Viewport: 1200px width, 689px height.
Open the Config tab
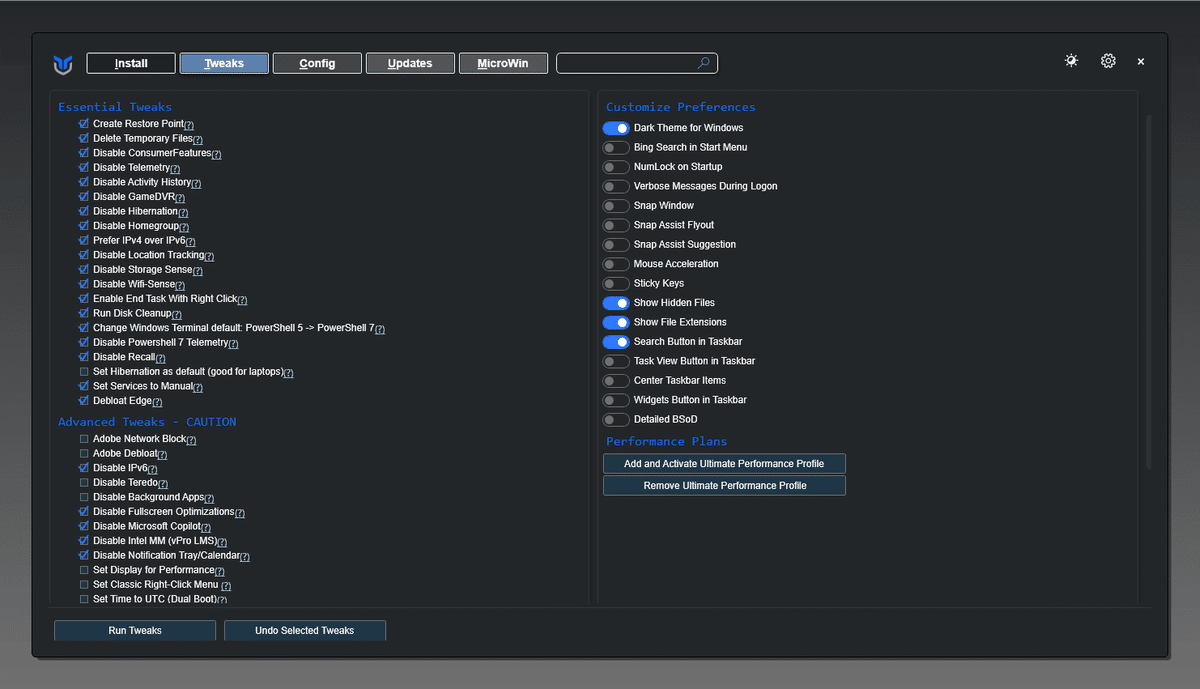pyautogui.click(x=317, y=63)
